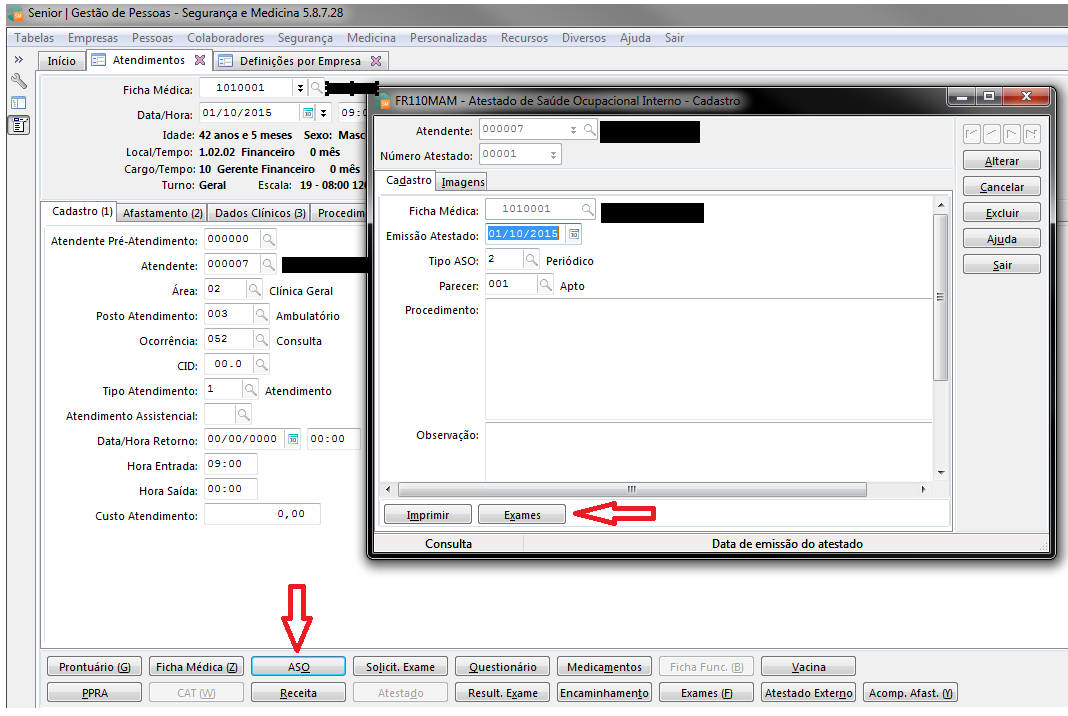Switch to the Imagens tab
This screenshot has height=716, width=1068.
[x=462, y=182]
